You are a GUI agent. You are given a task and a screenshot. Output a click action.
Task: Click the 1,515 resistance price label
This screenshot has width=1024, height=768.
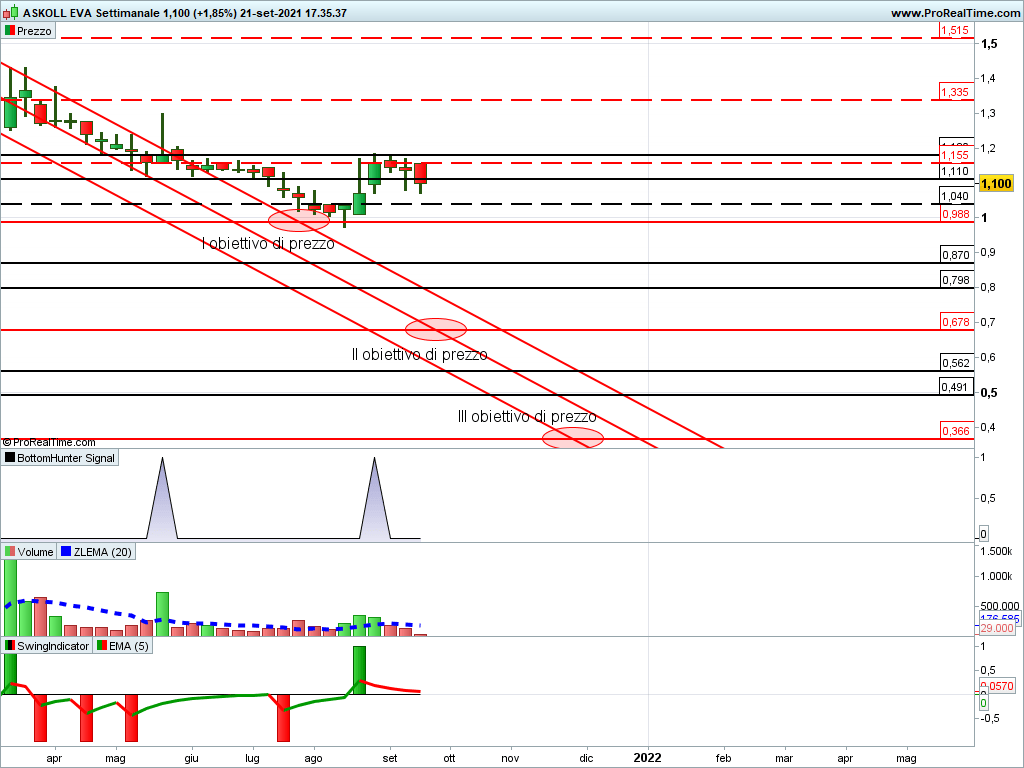pyautogui.click(x=954, y=31)
